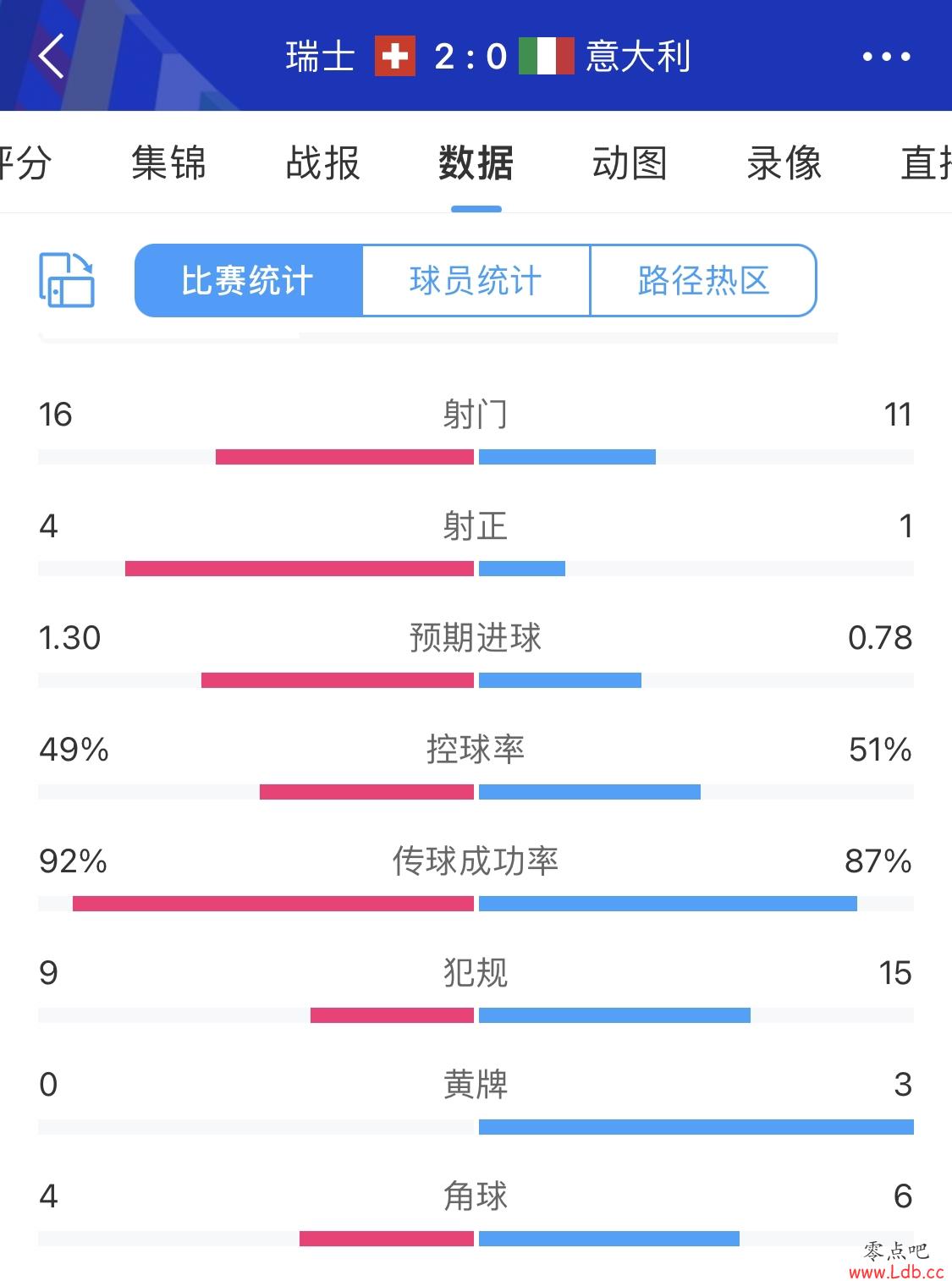This screenshot has width=952, height=1281.
Task: Select the 球员统计 segment
Action: [476, 281]
